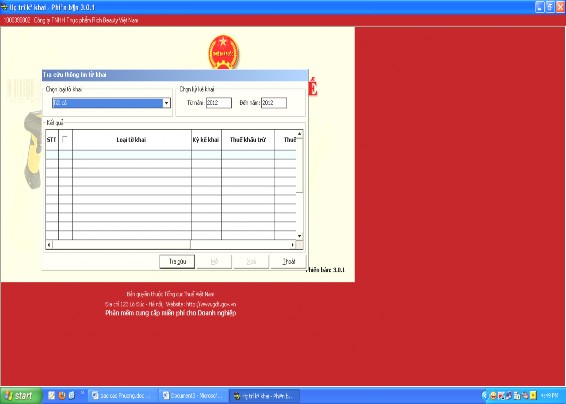Click the 'Kỳ kê khai' column header
The height and width of the screenshot is (404, 566).
206,140
